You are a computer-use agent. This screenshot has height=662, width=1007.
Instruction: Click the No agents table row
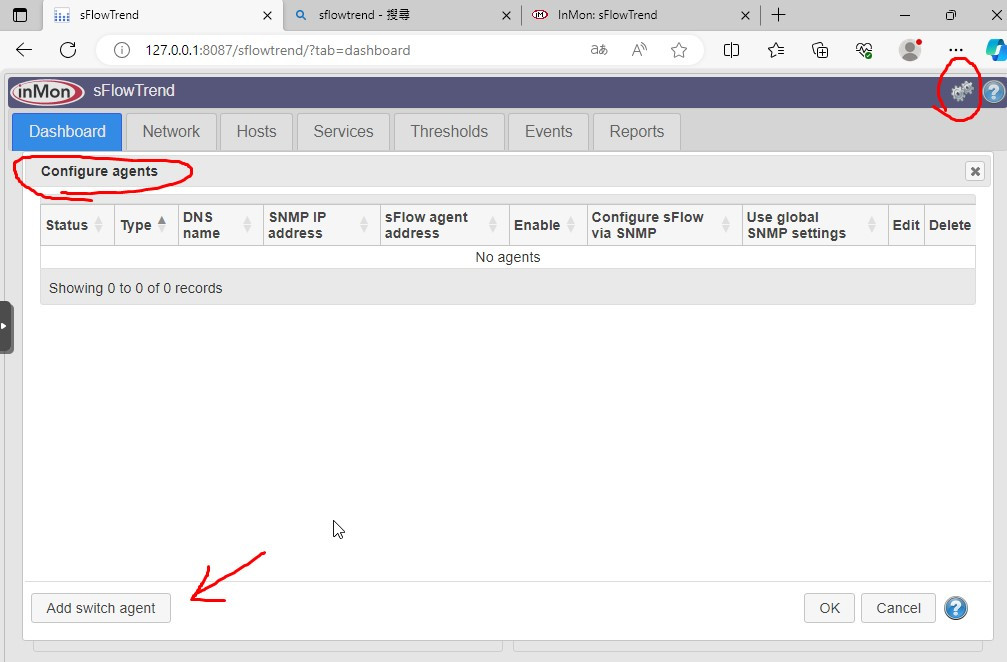508,257
